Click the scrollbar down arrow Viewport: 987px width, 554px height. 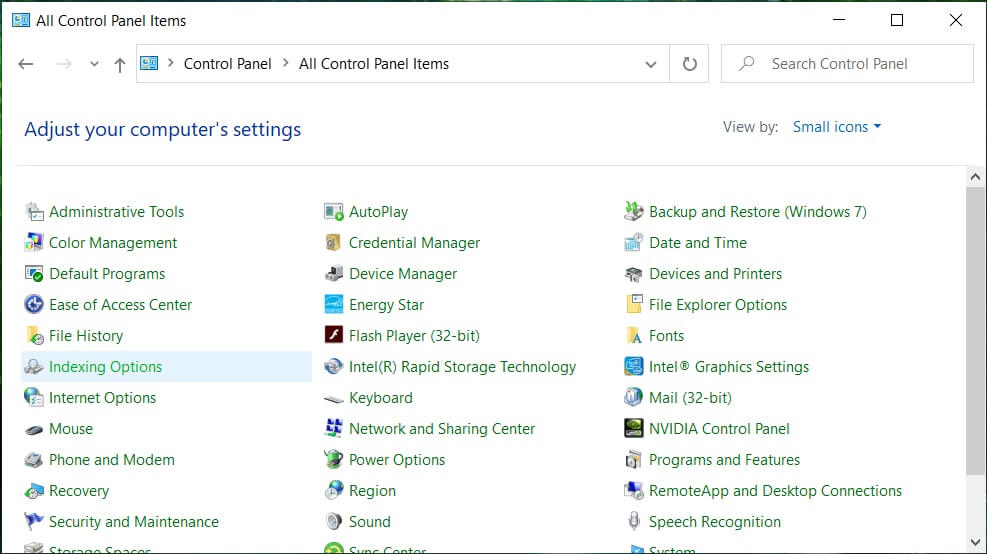coord(975,542)
